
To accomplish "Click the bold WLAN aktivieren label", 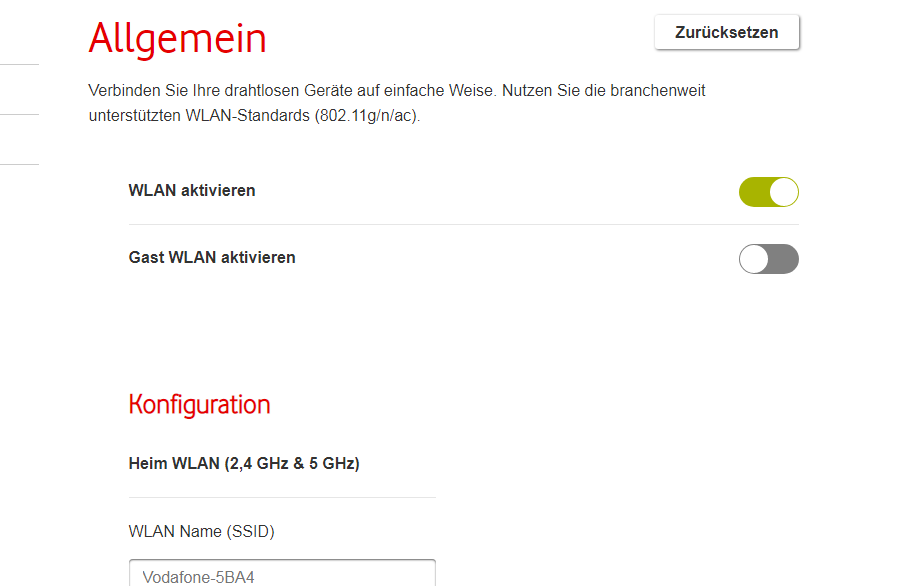I will (192, 190).
